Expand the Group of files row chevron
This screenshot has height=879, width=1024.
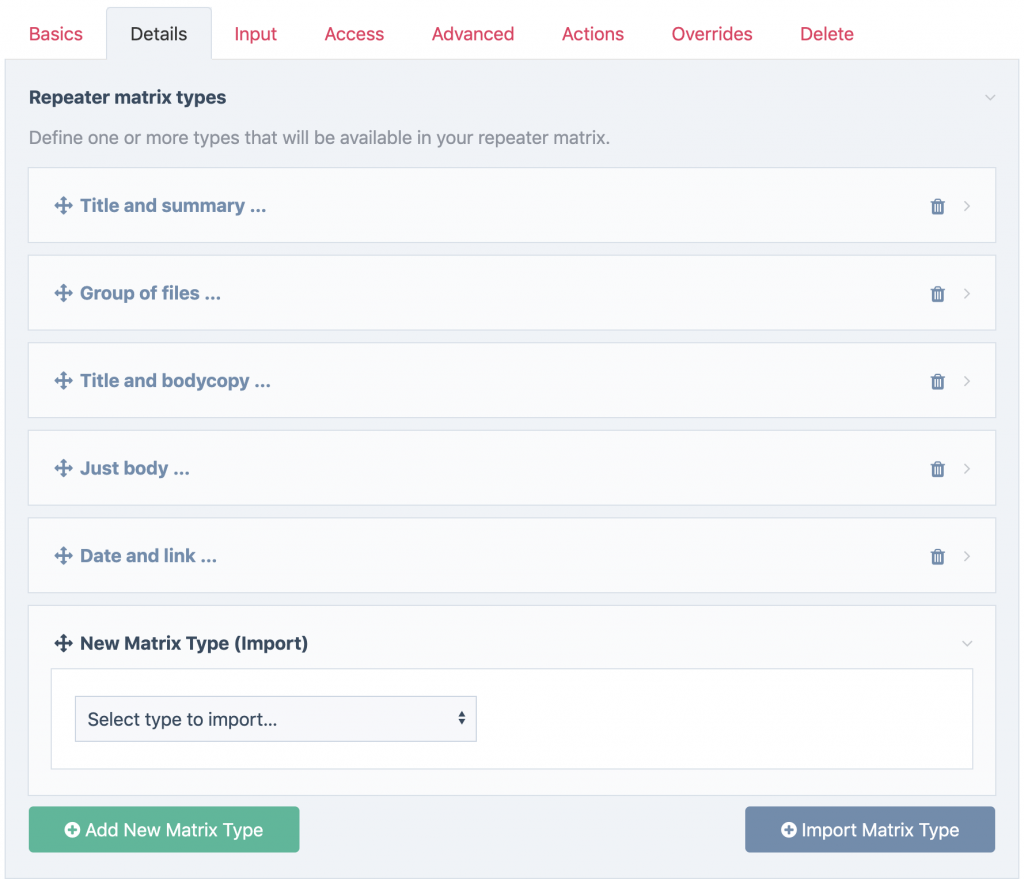[967, 294]
